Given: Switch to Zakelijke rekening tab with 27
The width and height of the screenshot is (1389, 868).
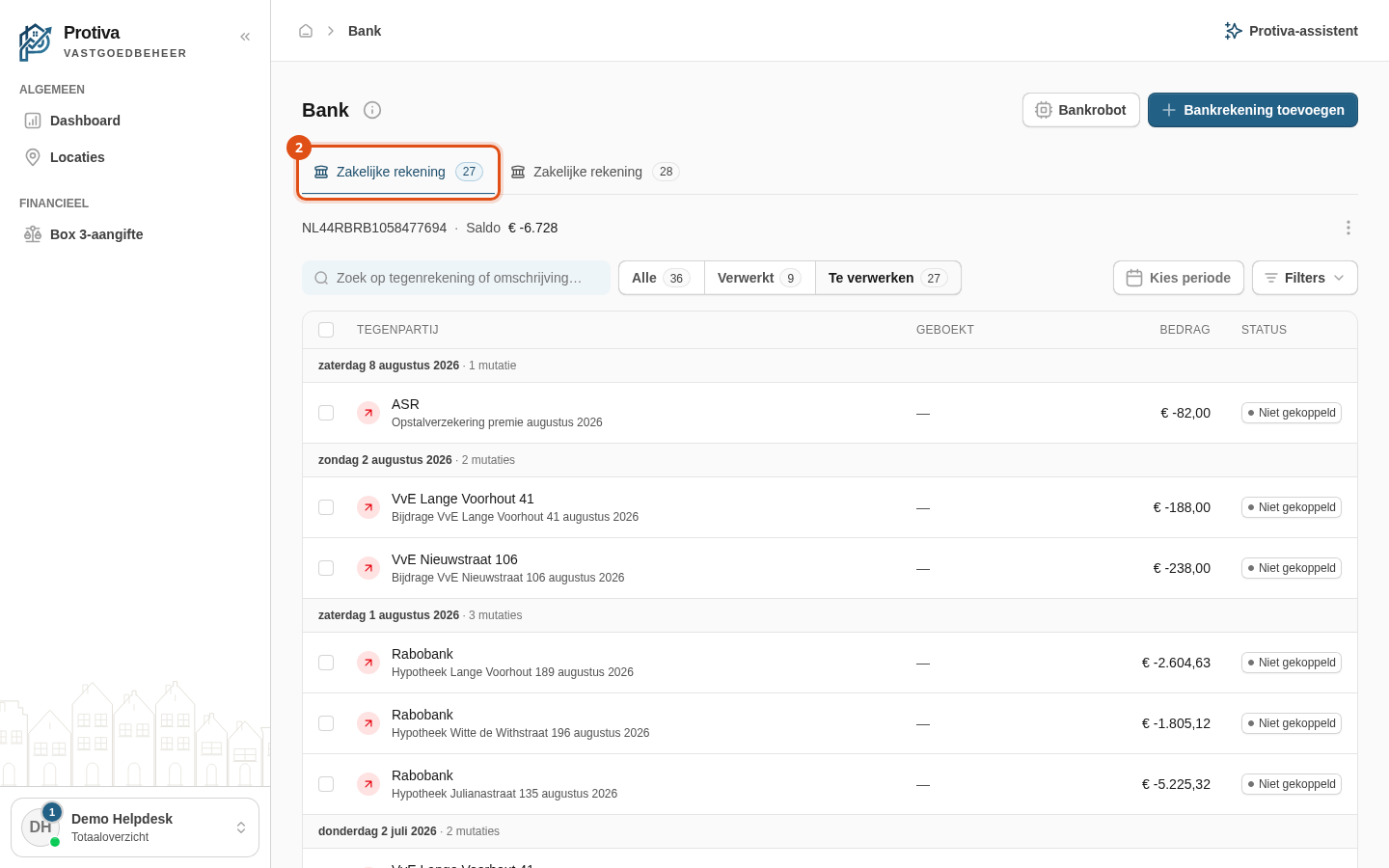Looking at the screenshot, I should tap(398, 172).
